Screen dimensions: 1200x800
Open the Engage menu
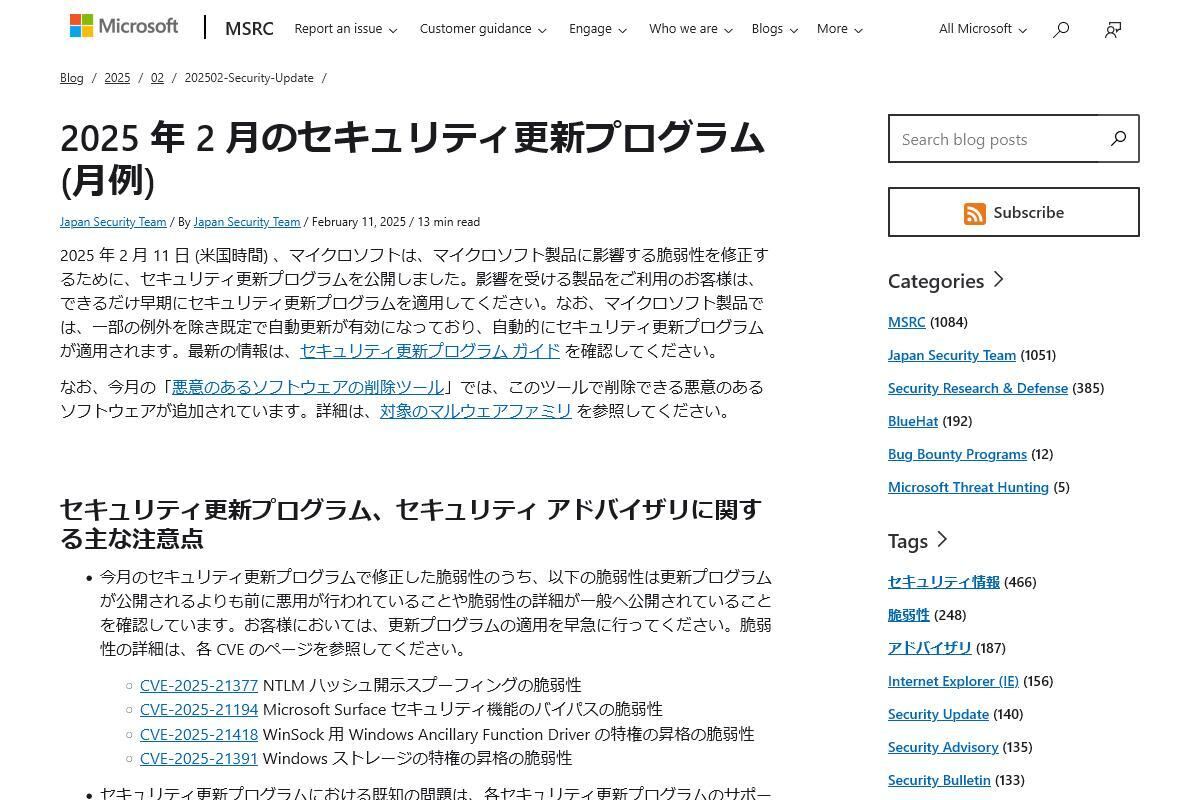pos(597,29)
